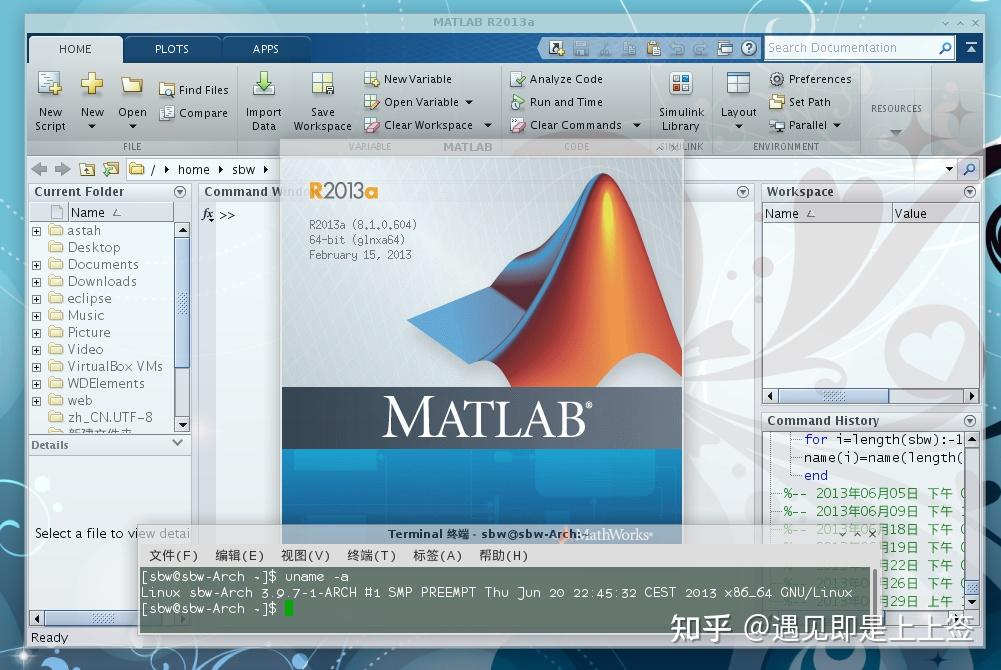Switch to the APPS tab
Viewport: 1001px width, 670px height.
[x=265, y=48]
